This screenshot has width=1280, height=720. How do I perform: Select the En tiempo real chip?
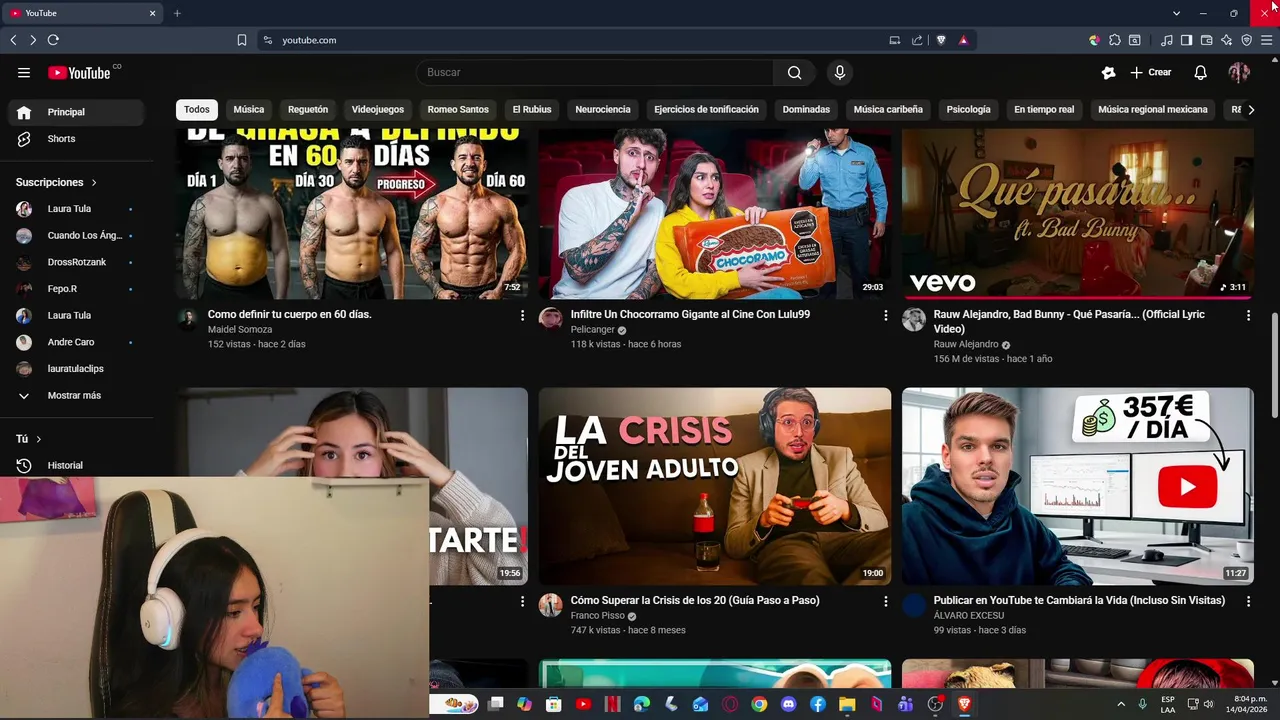tap(1044, 109)
